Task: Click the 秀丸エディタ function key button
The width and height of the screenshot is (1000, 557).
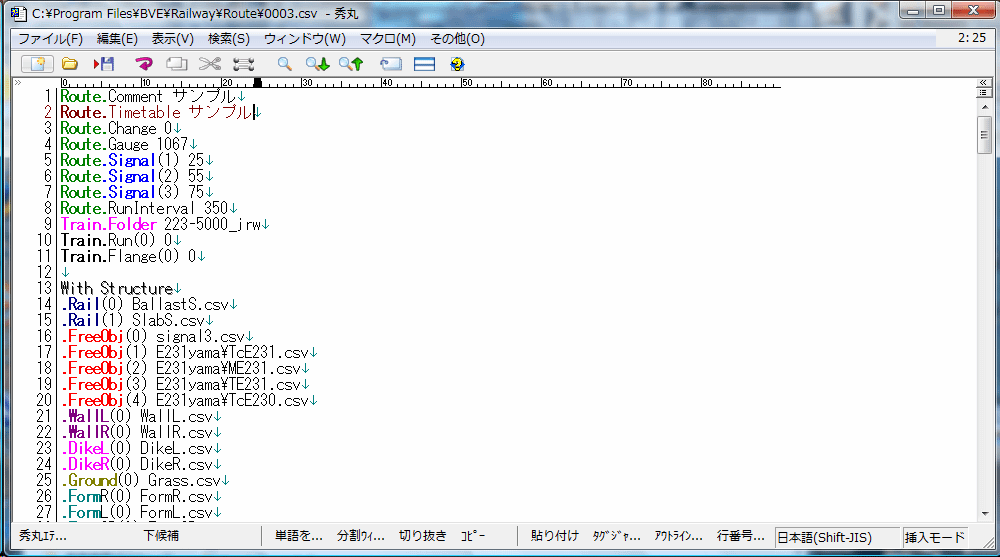Action: pos(43,536)
